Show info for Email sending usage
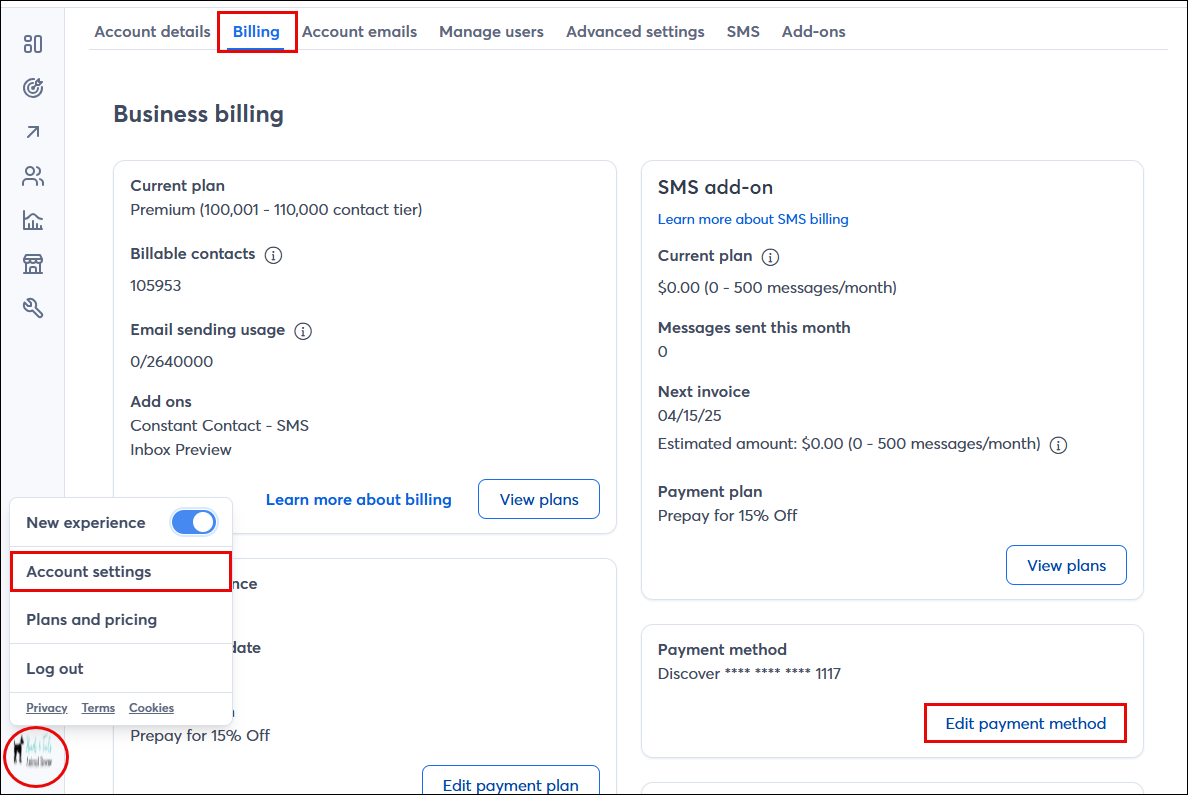The image size is (1188, 795). pyautogui.click(x=303, y=331)
